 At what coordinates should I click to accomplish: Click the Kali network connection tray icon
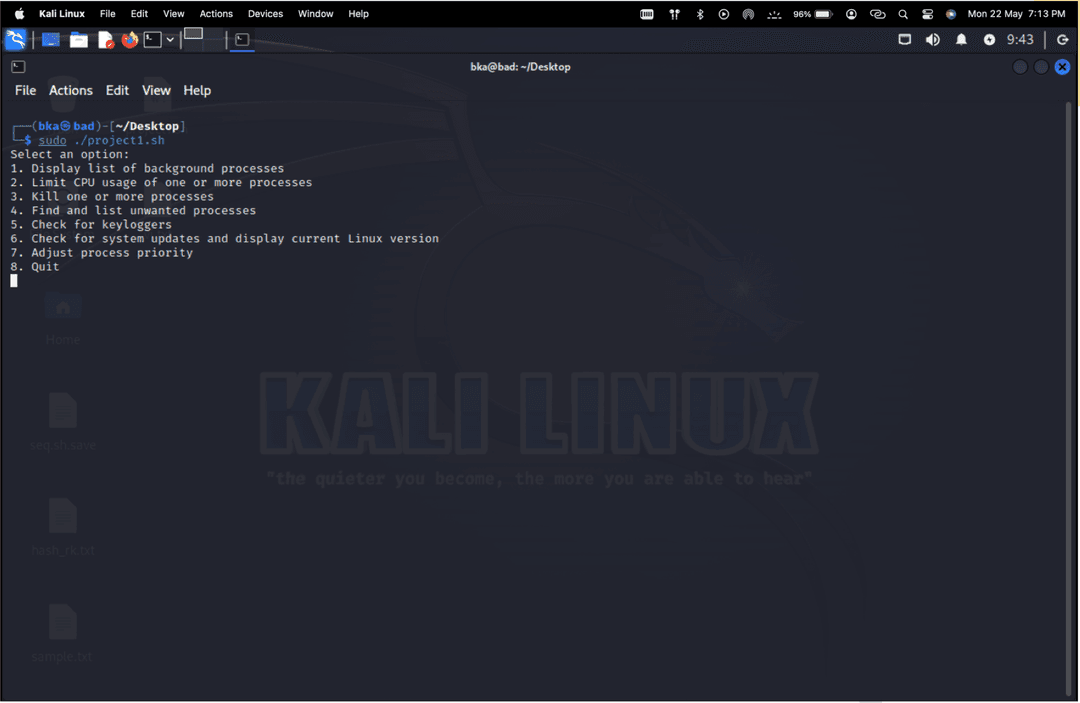[904, 40]
